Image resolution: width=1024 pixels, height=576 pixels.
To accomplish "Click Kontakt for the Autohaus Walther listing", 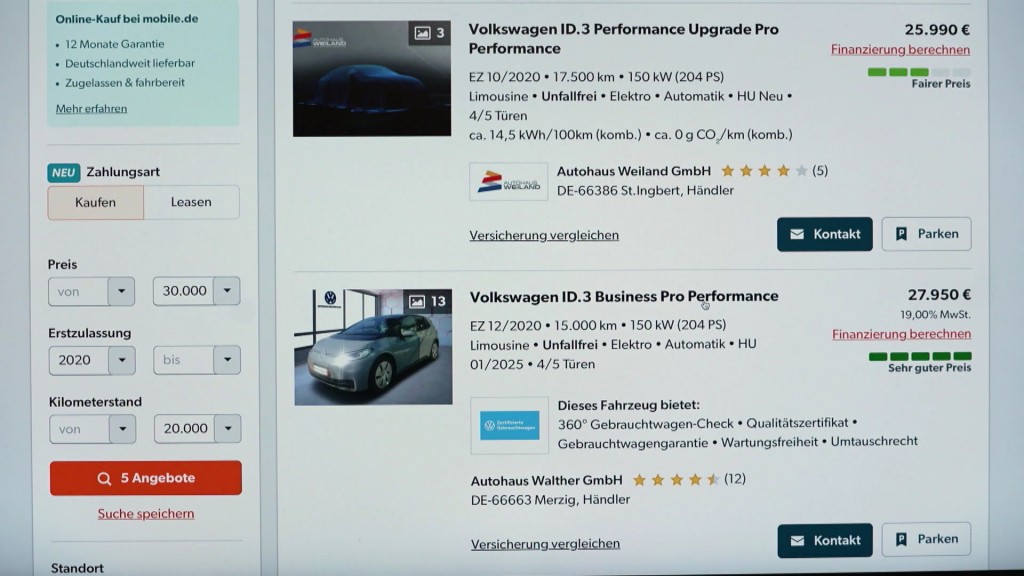I will tap(825, 540).
